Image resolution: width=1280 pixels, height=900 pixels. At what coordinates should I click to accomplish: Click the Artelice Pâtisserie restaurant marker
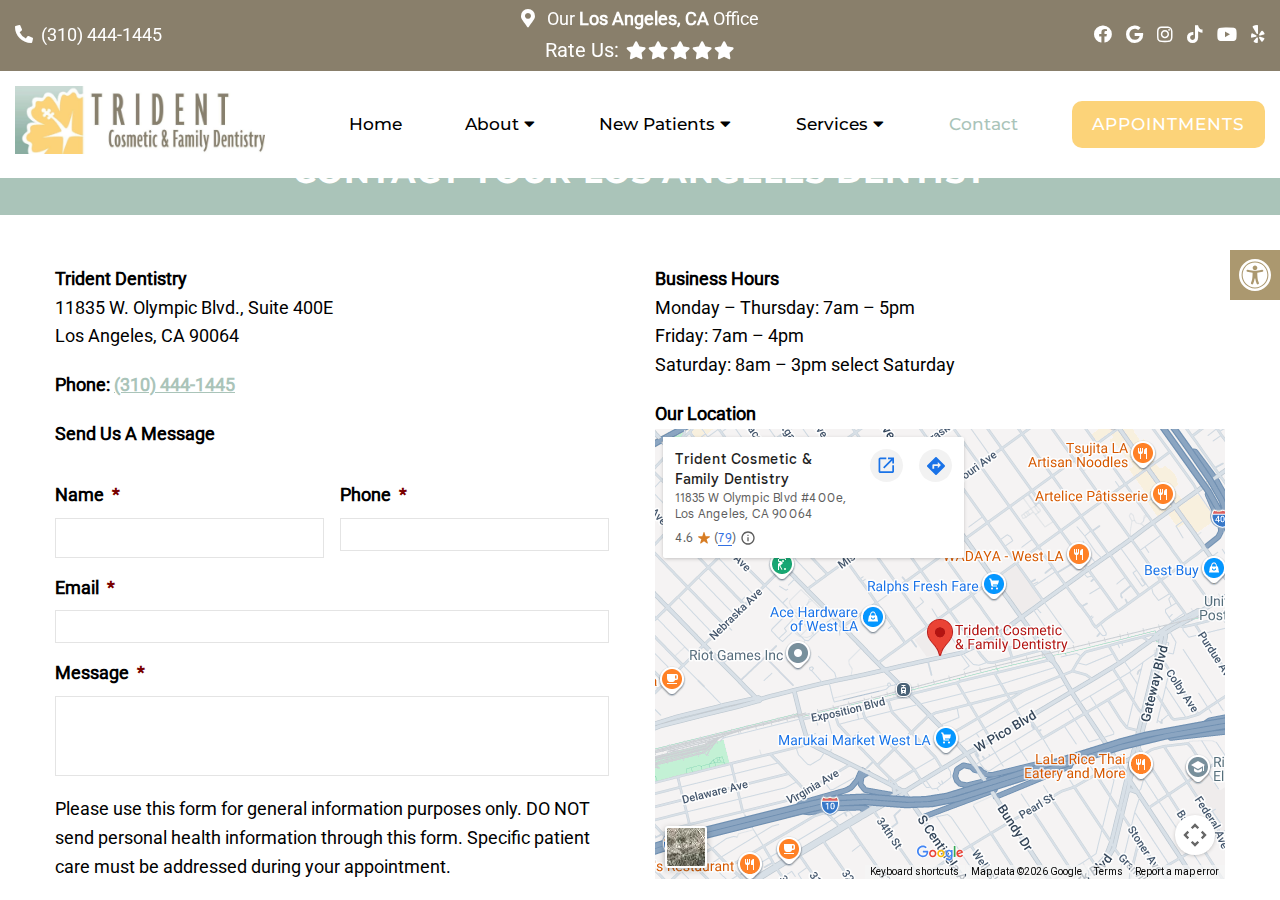coord(1162,494)
